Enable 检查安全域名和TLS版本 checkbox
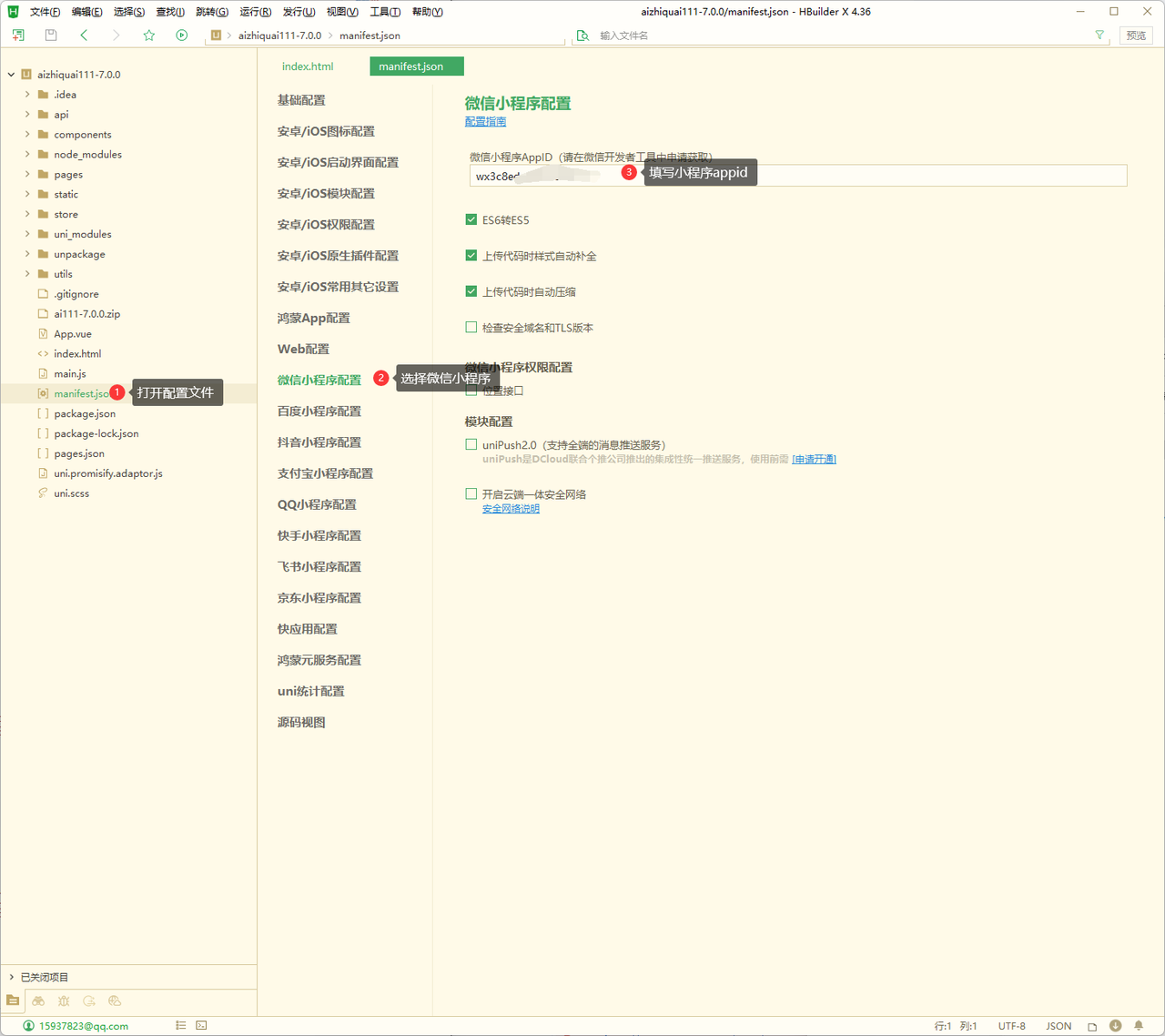 (471, 327)
